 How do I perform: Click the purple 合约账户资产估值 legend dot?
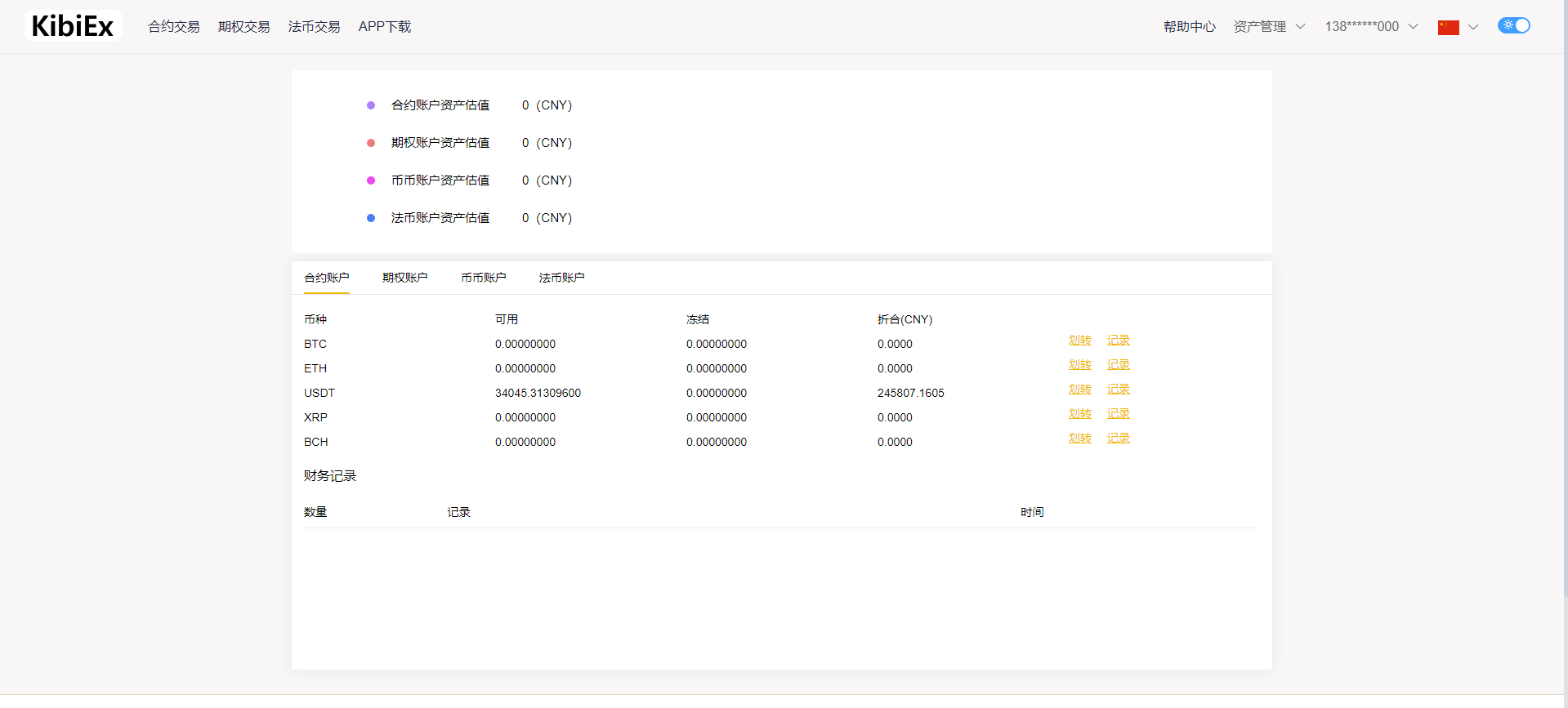pyautogui.click(x=371, y=105)
